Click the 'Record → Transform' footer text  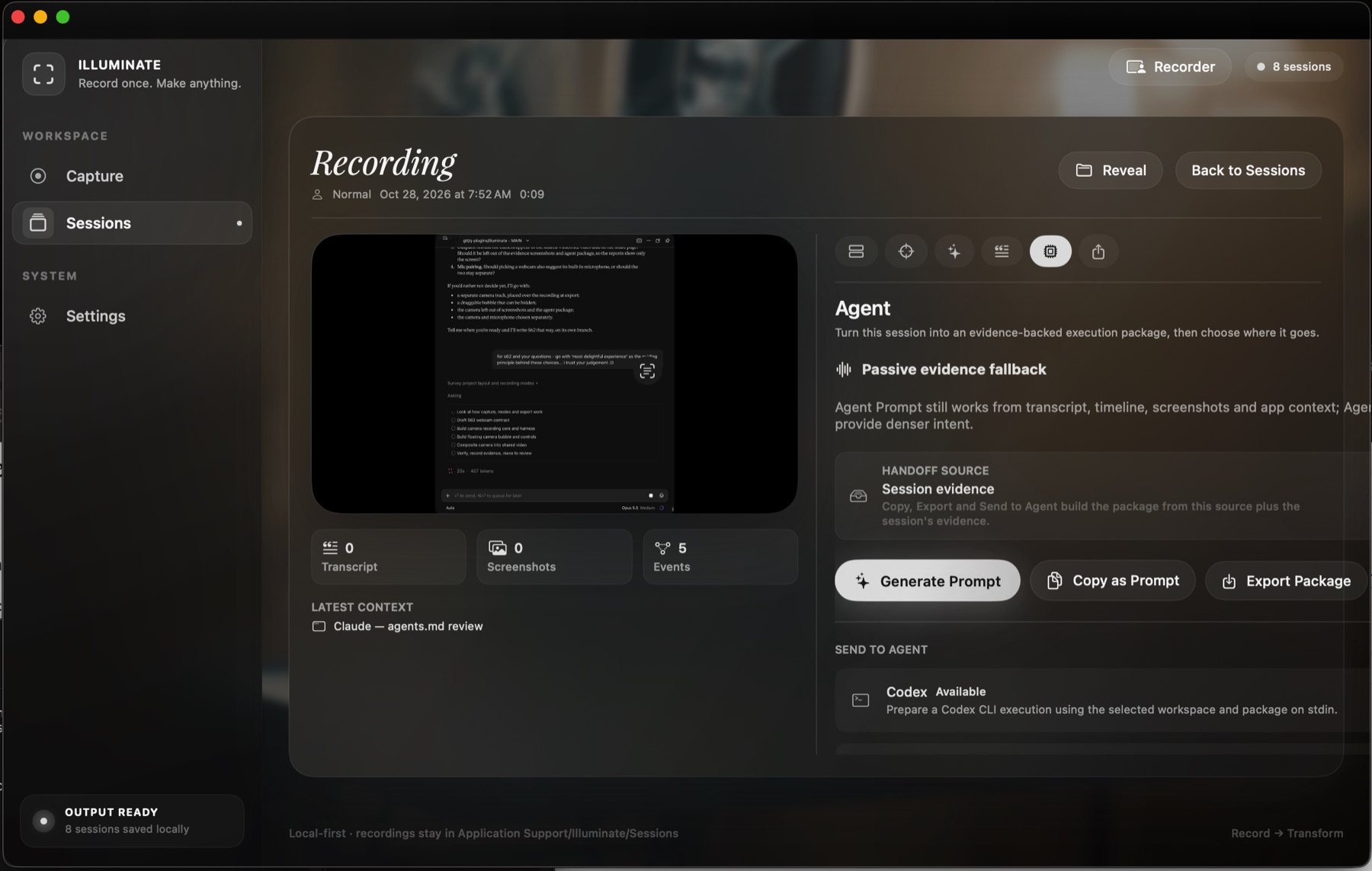click(1287, 834)
